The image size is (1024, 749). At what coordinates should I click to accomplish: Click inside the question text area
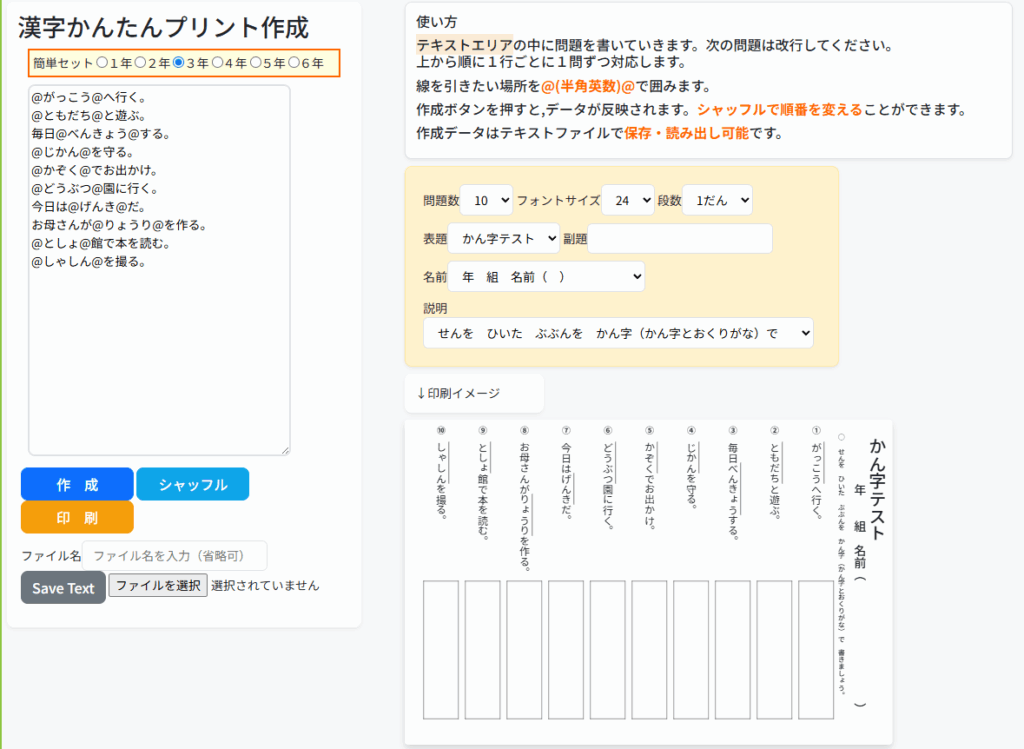pyautogui.click(x=159, y=350)
